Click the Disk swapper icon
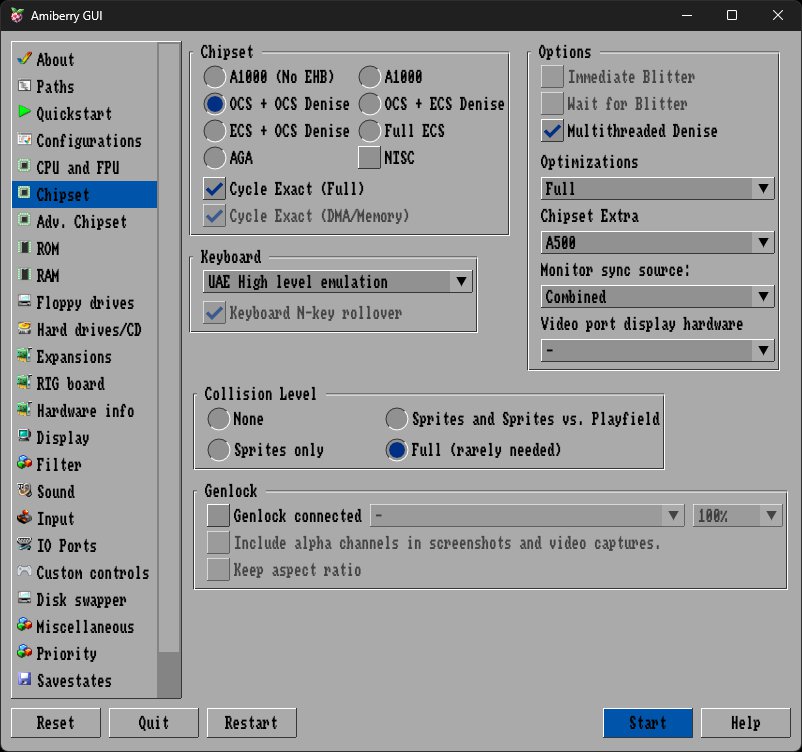 (24, 598)
